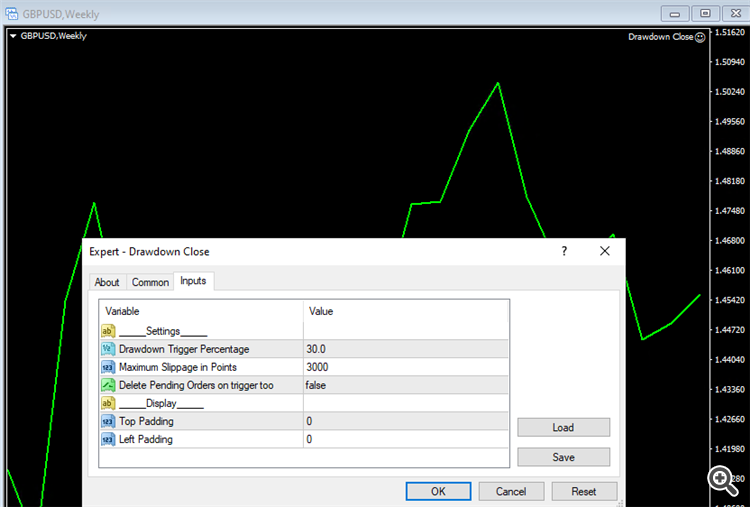Click the Display string-type icon
The height and width of the screenshot is (507, 750).
(108, 403)
